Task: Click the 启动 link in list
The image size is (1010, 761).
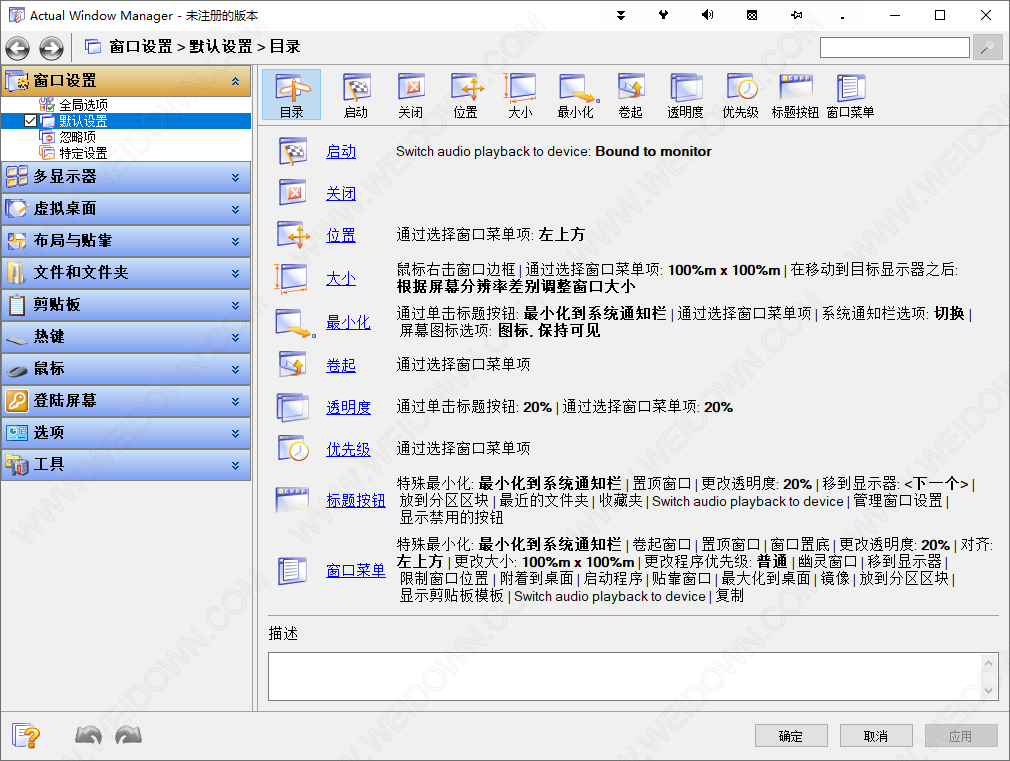Action: 341,151
